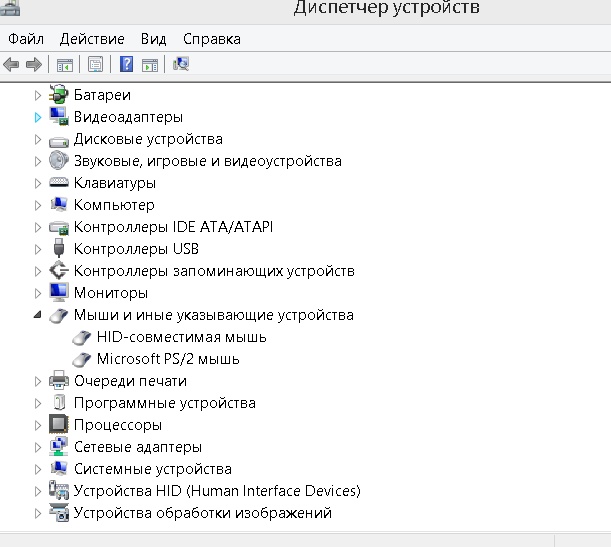This screenshot has height=547, width=611.
Task: Click the blue question mark Help icon
Action: pos(127,65)
